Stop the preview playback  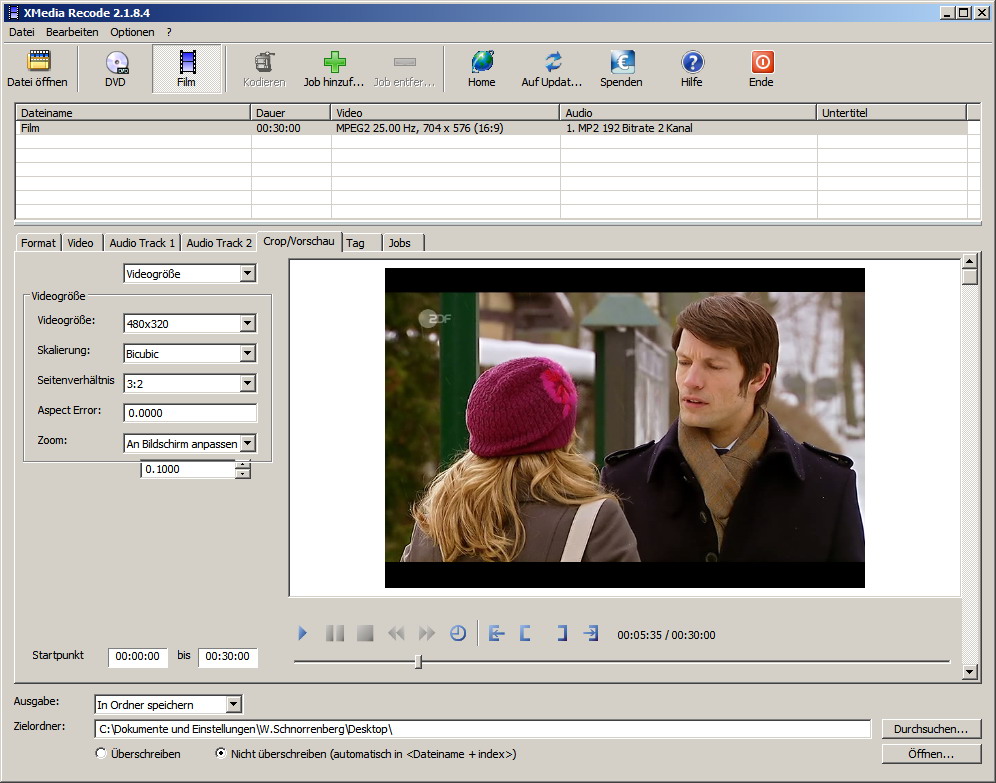pyautogui.click(x=365, y=633)
